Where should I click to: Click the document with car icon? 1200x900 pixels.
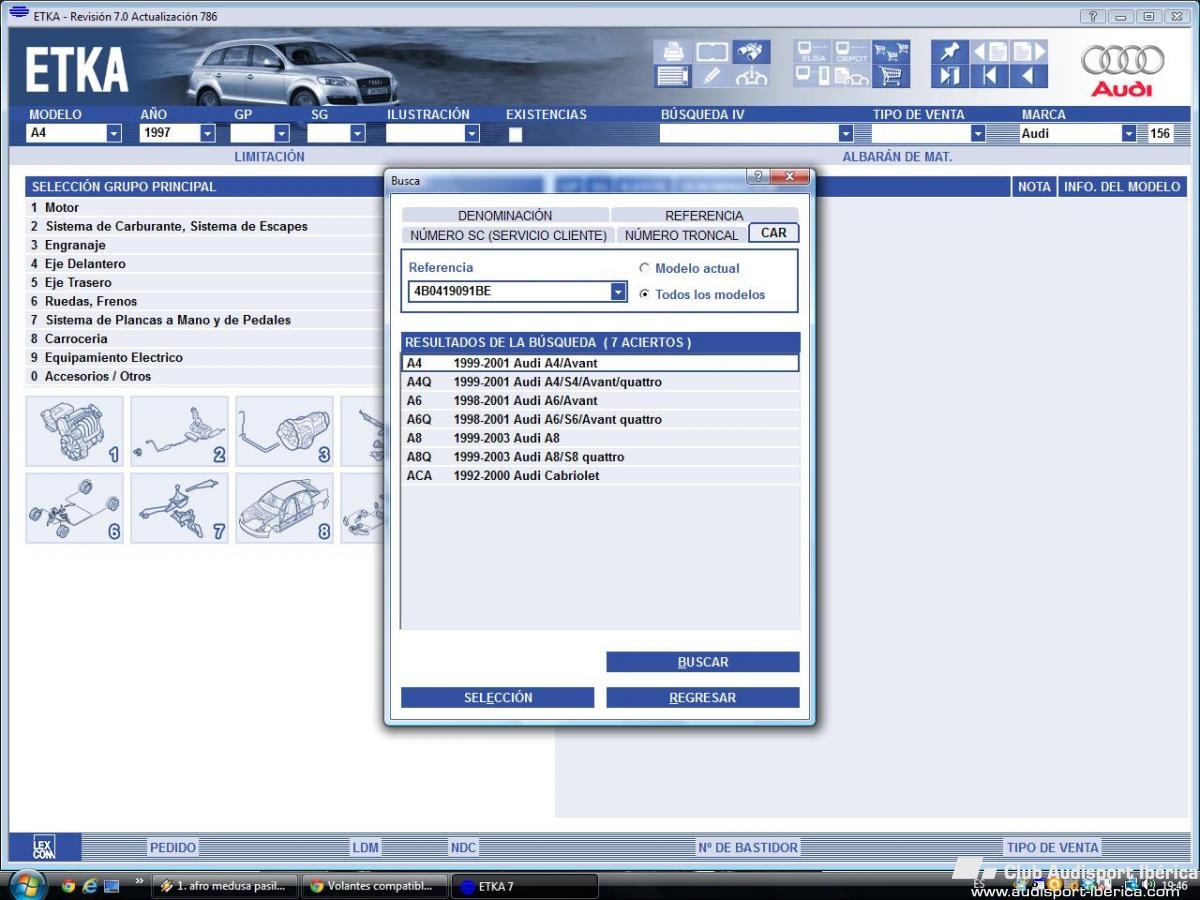(852, 76)
